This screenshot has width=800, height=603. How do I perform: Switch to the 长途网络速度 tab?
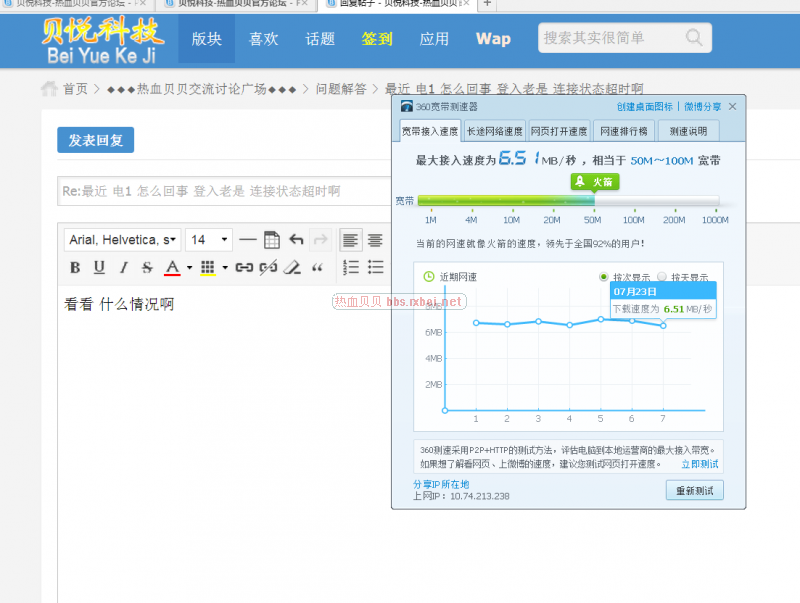(x=494, y=131)
